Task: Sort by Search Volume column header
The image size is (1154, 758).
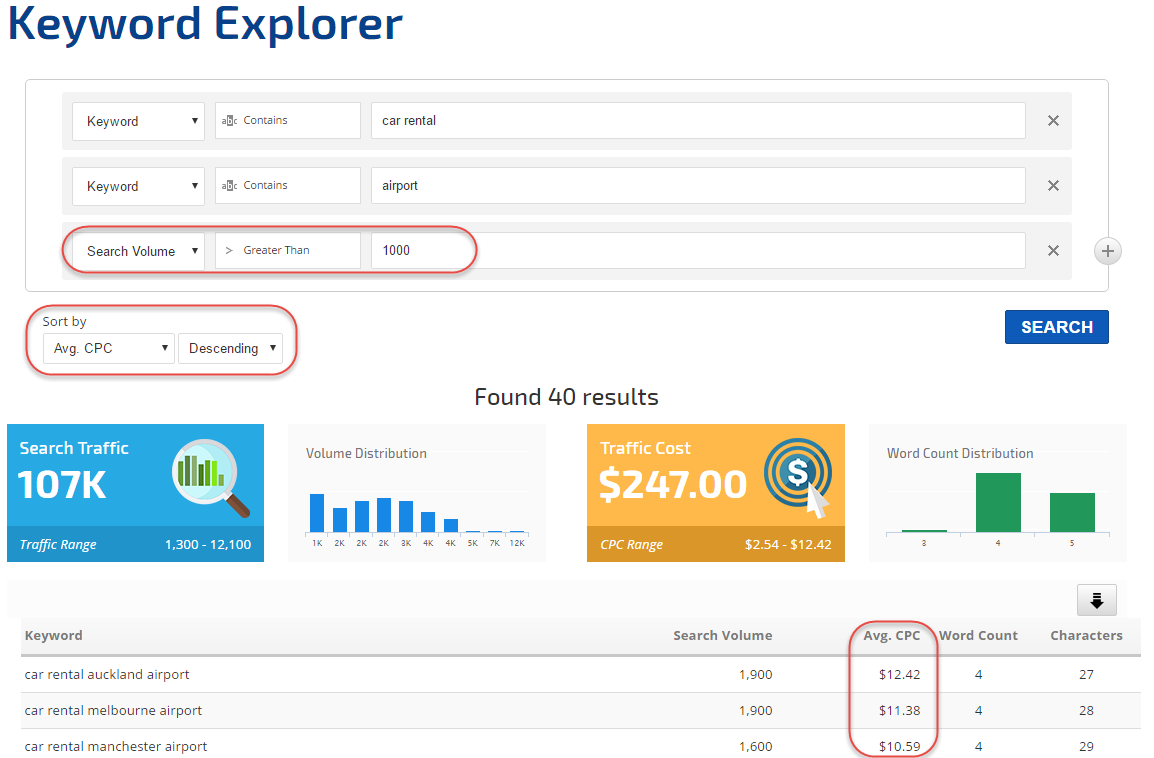Action: click(x=722, y=635)
